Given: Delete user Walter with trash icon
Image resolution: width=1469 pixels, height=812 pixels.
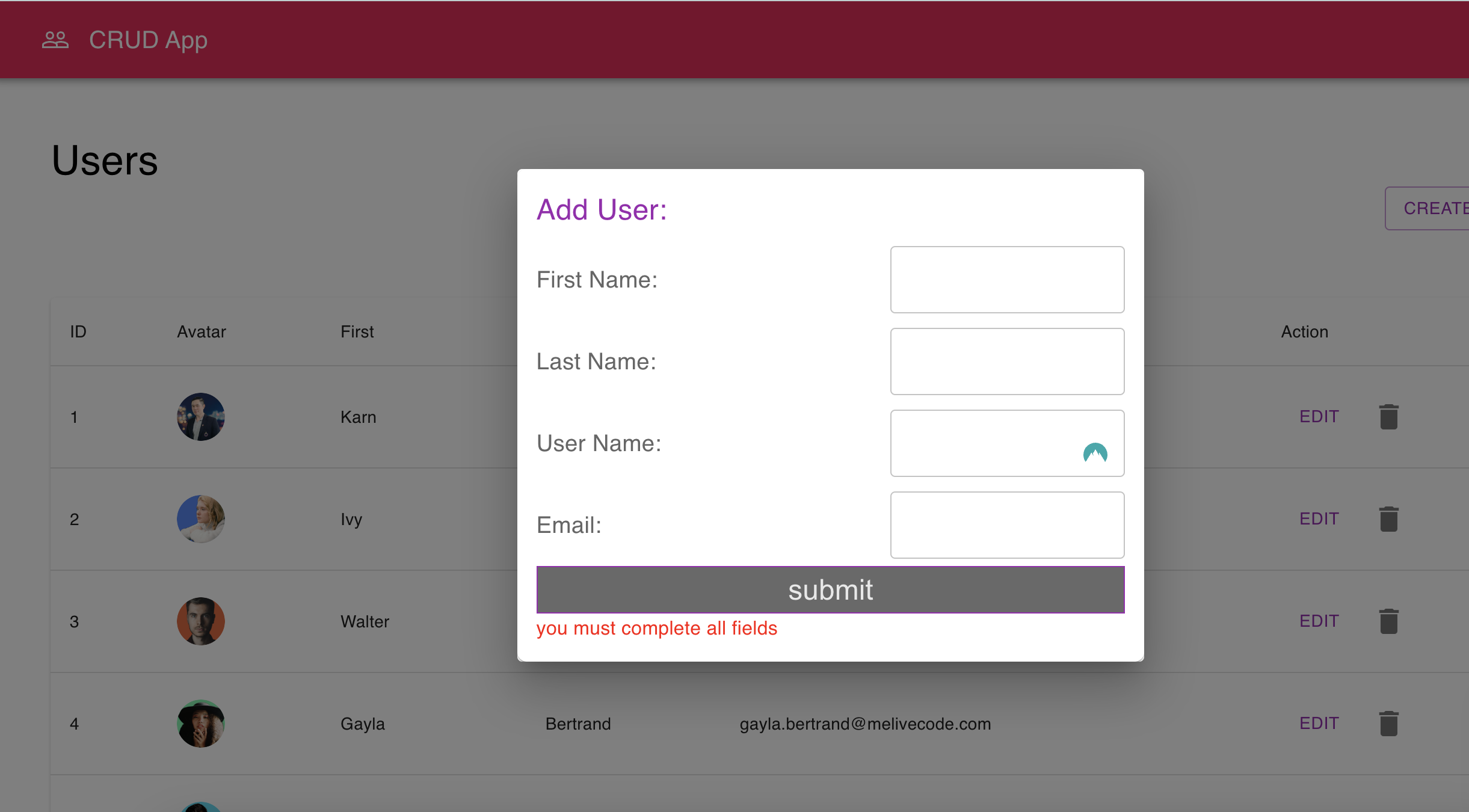Looking at the screenshot, I should click(x=1388, y=621).
